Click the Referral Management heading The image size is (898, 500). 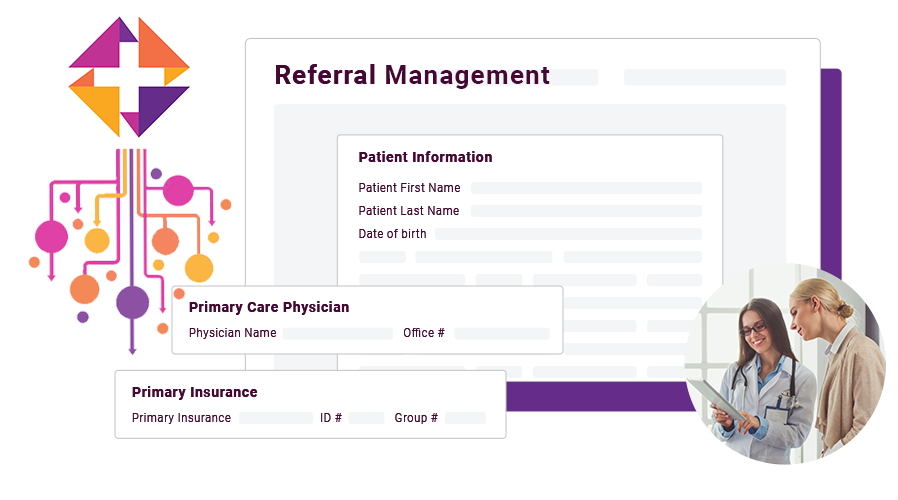[412, 75]
